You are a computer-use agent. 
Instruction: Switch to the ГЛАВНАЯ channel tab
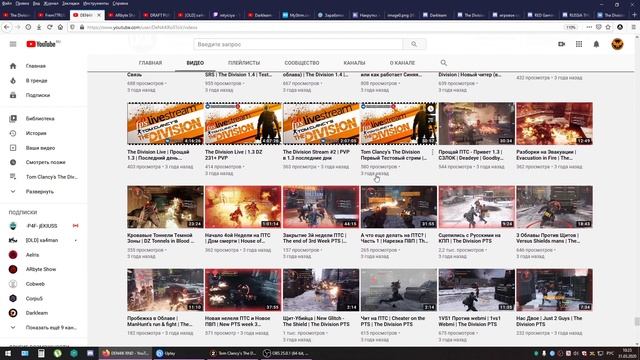point(150,63)
